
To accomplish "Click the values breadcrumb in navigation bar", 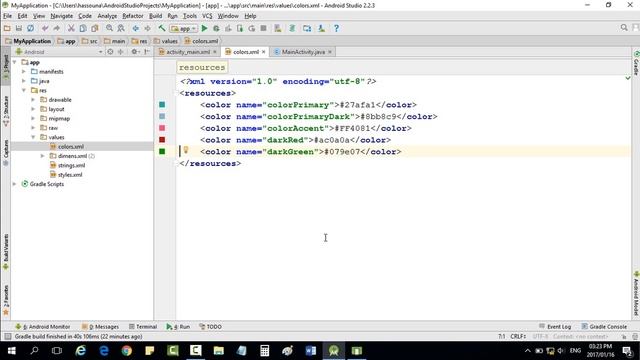I will 166,41.
